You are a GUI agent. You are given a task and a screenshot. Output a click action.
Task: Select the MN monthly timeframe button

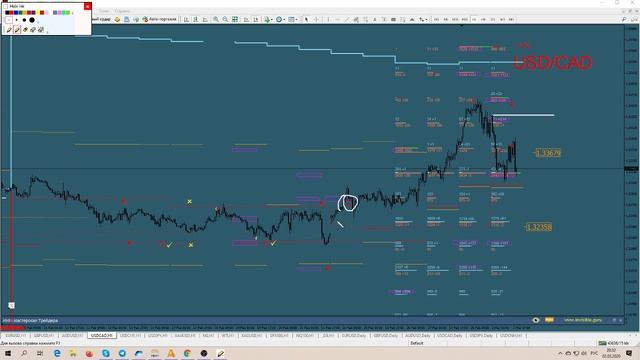[511, 19]
